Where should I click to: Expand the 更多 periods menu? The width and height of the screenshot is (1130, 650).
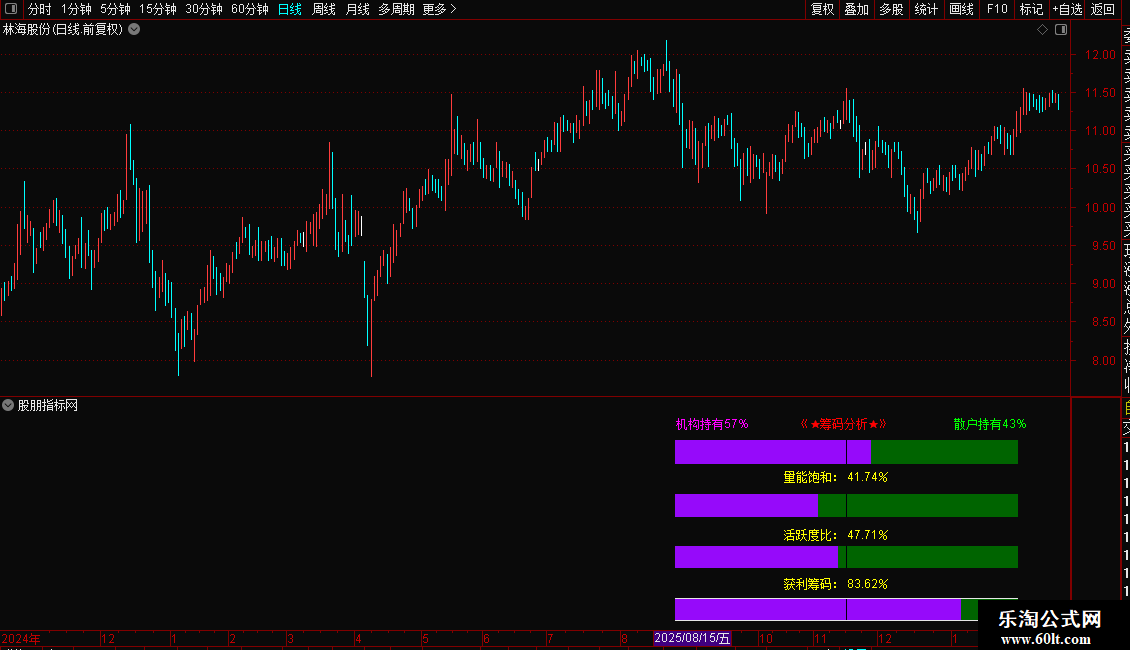440,9
